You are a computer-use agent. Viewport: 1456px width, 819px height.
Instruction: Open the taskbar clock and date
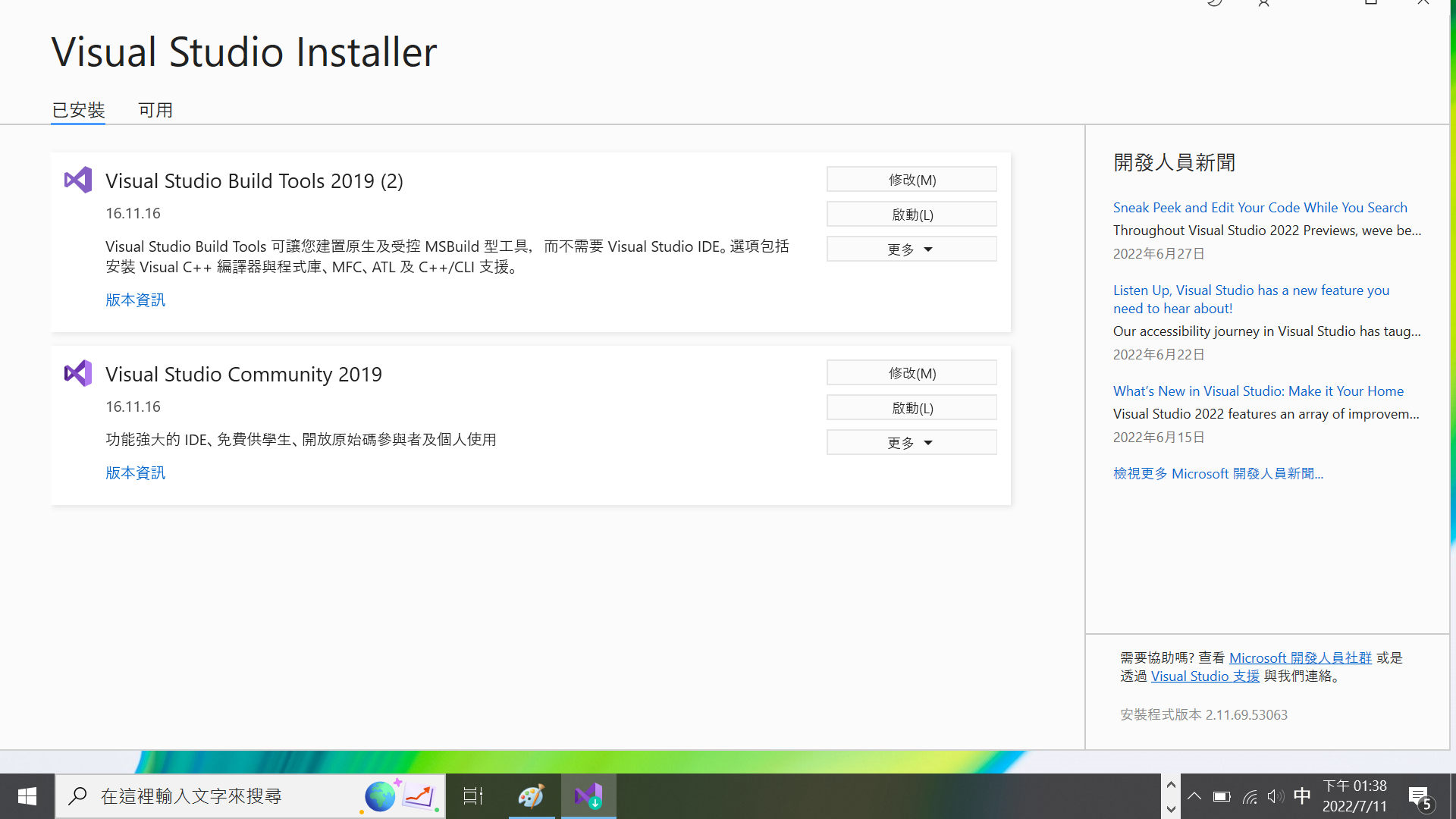(1355, 796)
